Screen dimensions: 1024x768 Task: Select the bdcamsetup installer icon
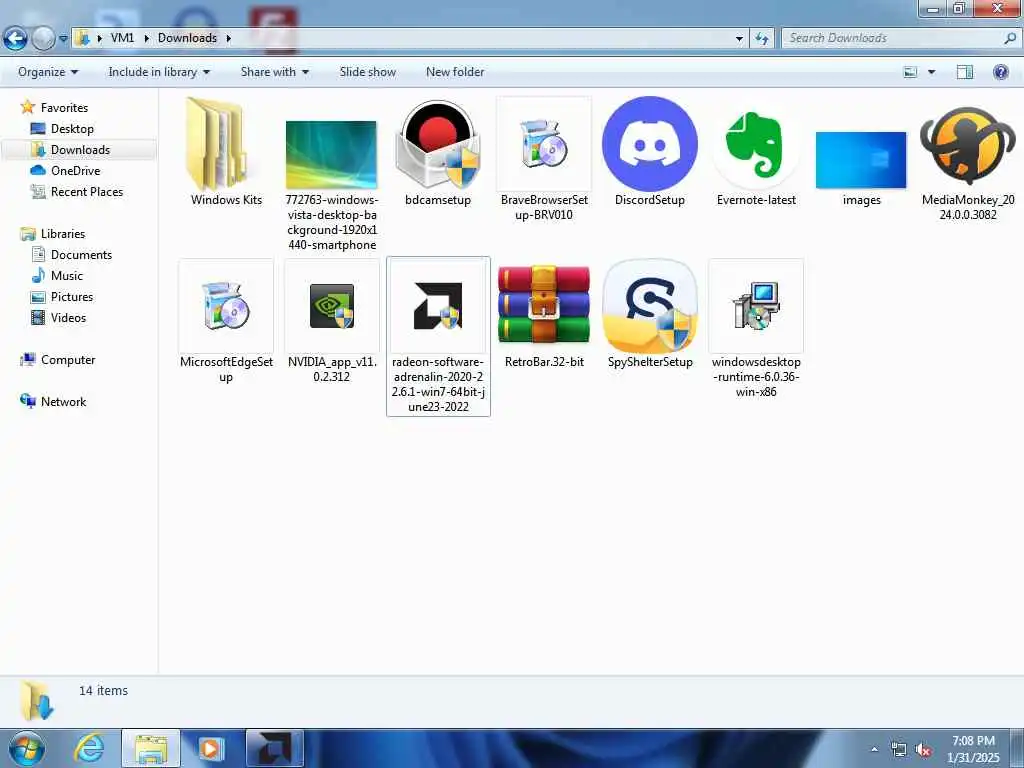438,144
